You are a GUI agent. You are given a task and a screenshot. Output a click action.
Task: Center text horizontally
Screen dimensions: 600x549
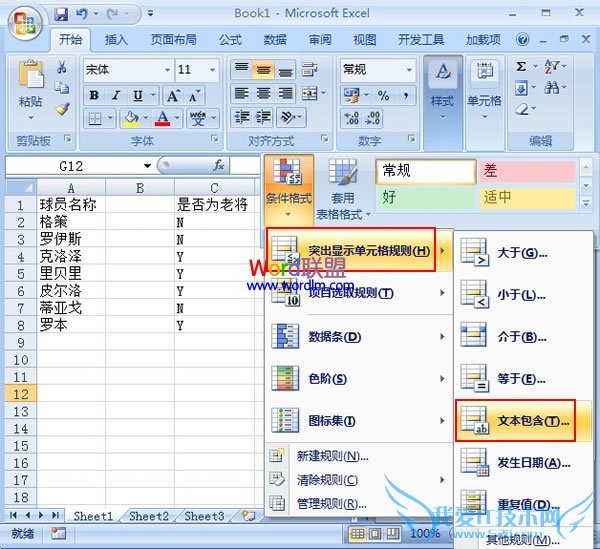pos(263,93)
